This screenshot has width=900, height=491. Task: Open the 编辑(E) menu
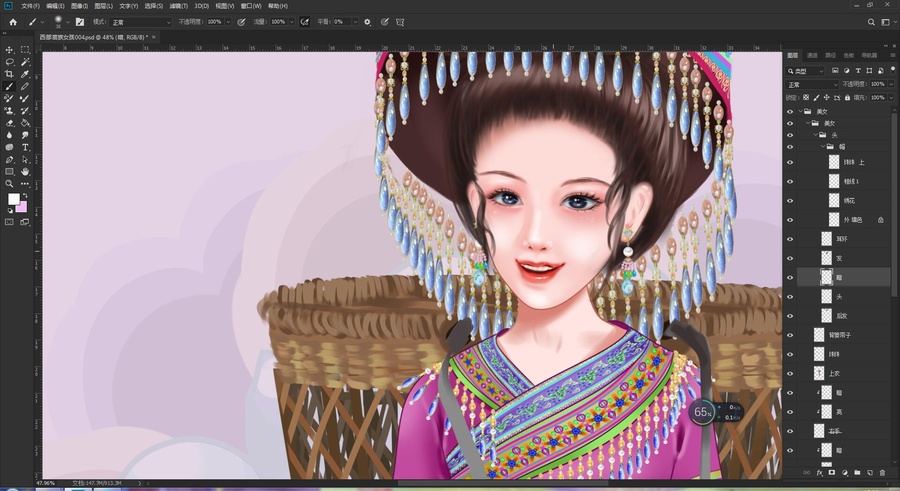(55, 6)
